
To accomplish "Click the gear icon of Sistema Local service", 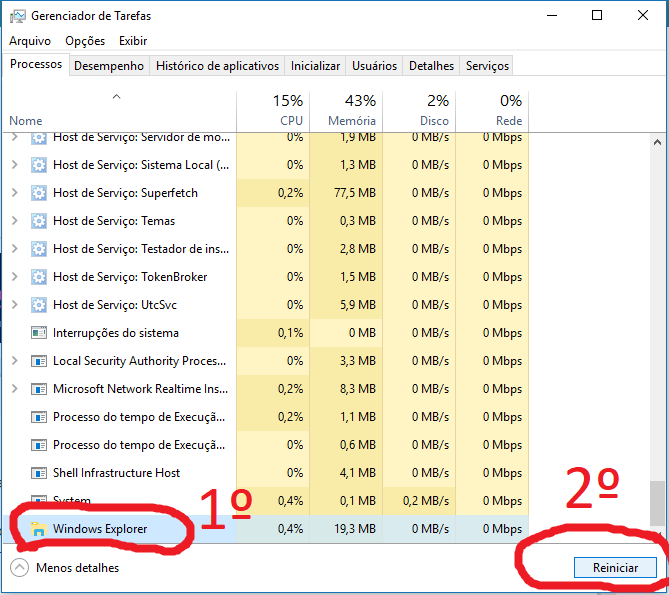I will pos(39,165).
